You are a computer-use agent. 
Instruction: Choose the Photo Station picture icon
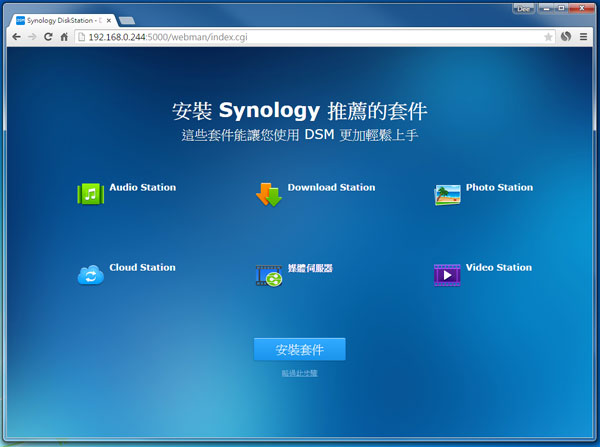tap(447, 194)
